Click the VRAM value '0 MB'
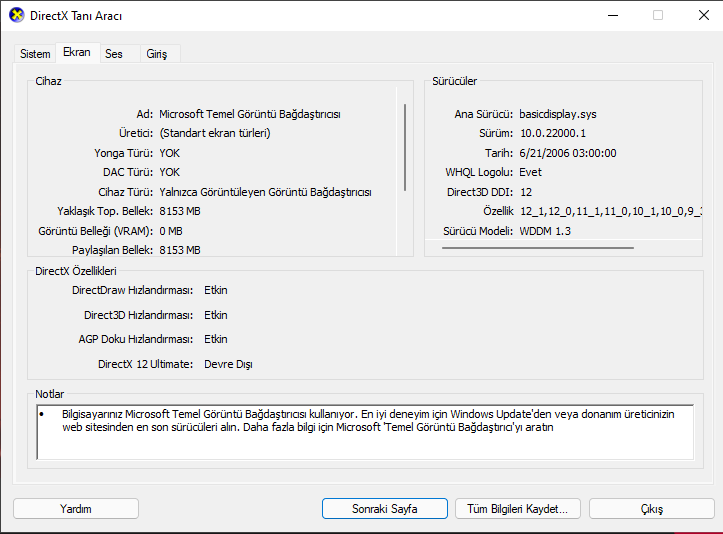Viewport: 723px width, 534px height. (171, 231)
